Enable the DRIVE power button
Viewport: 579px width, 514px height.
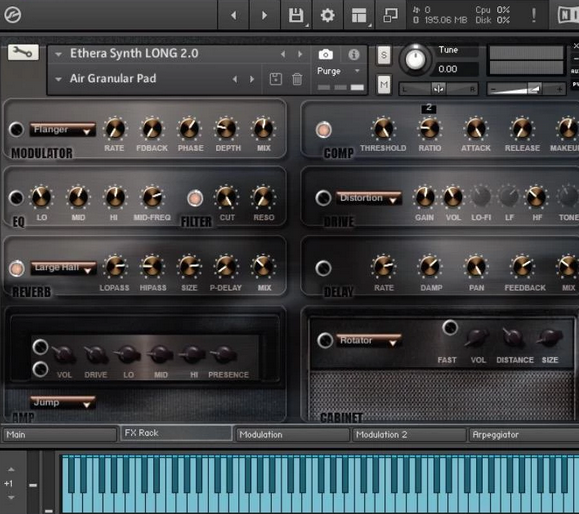(323, 198)
